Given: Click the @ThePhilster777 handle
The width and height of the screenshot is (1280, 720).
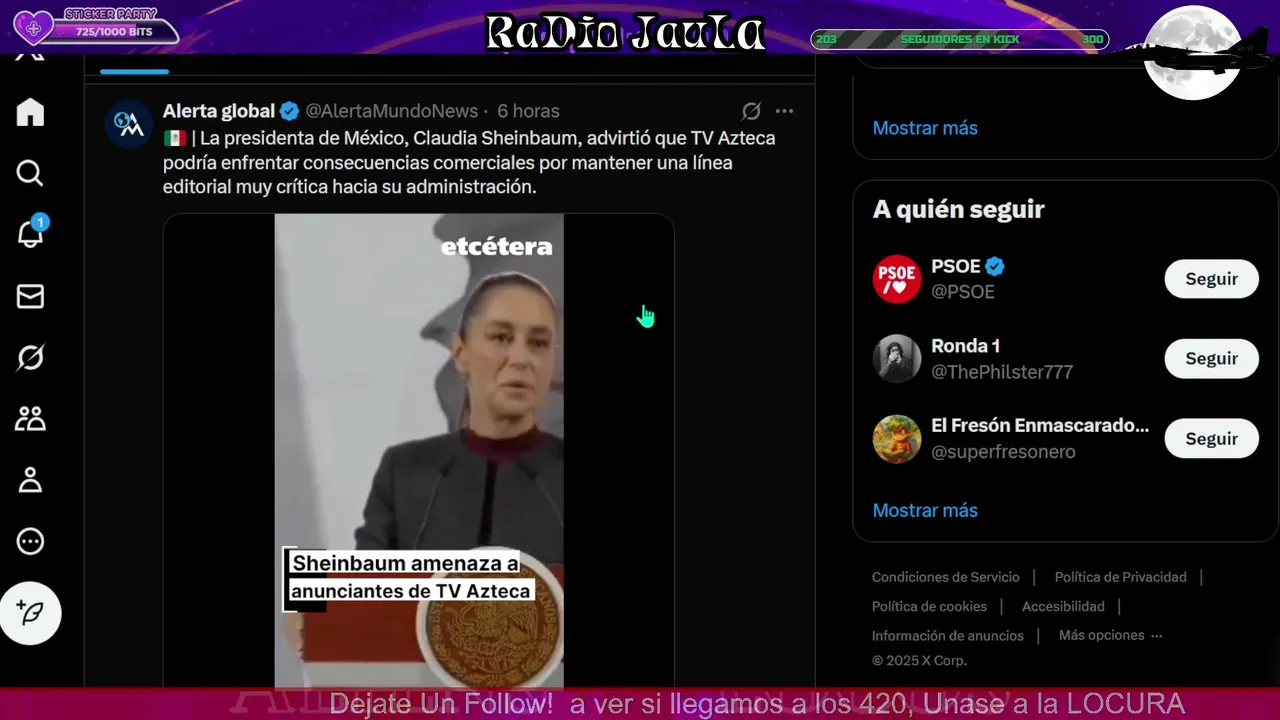Looking at the screenshot, I should click(1002, 372).
